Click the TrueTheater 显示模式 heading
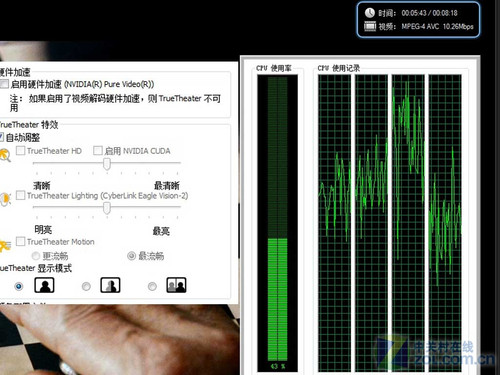The width and height of the screenshot is (500, 375). pyautogui.click(x=36, y=268)
